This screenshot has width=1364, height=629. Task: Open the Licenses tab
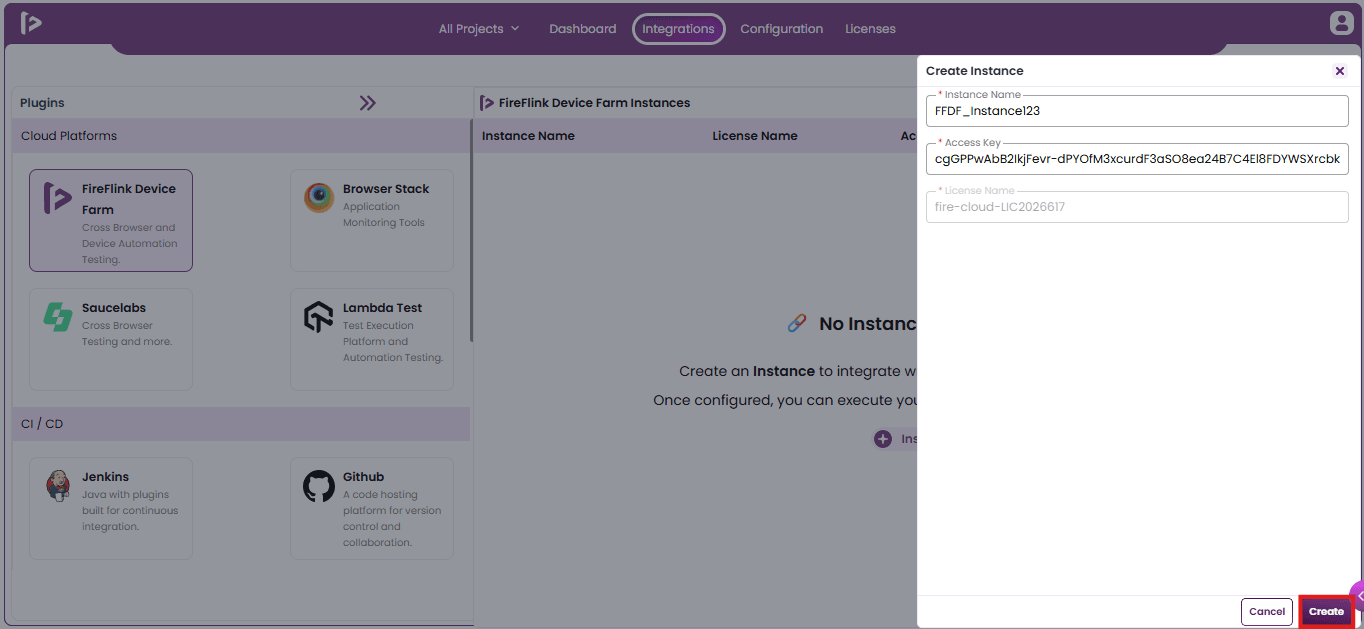pos(870,29)
